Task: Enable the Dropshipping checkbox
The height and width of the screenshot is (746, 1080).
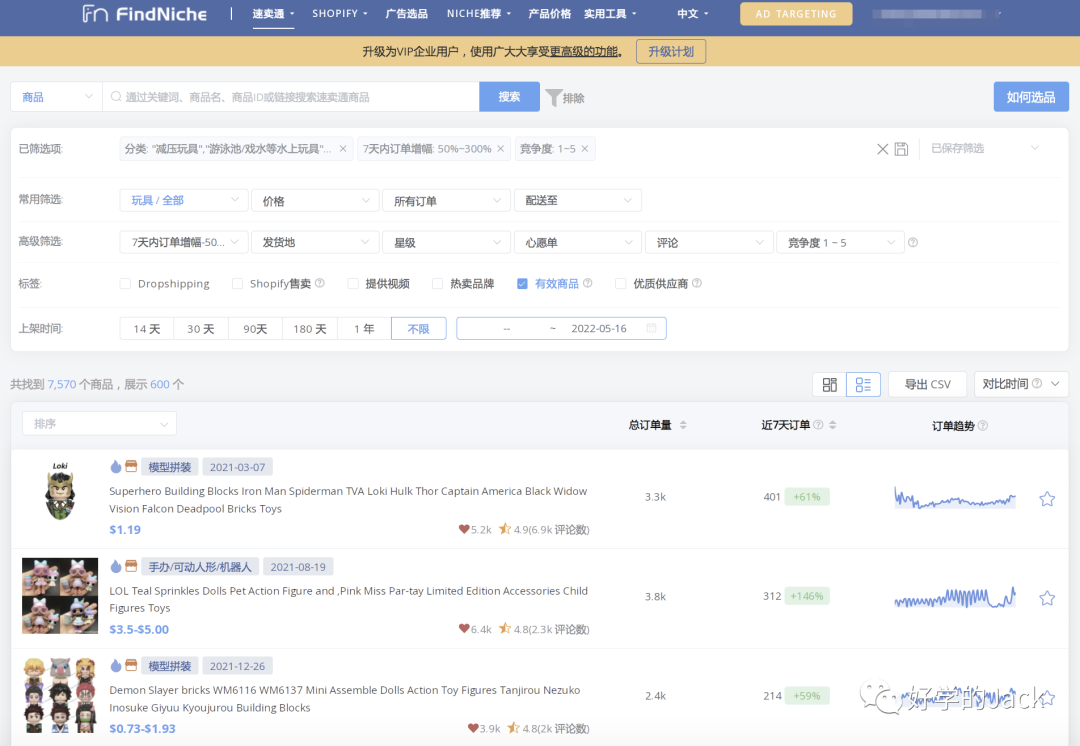Action: pos(125,283)
